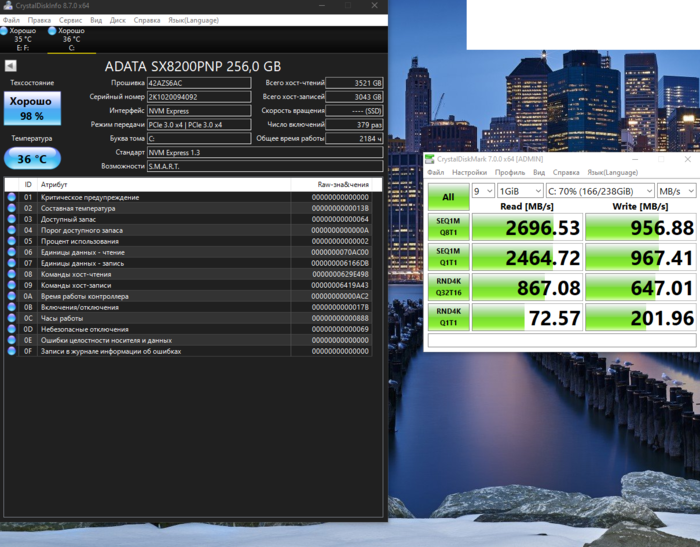This screenshot has height=547, width=700.
Task: Open Справка menu in CrystalDiskInfo
Action: 147,20
